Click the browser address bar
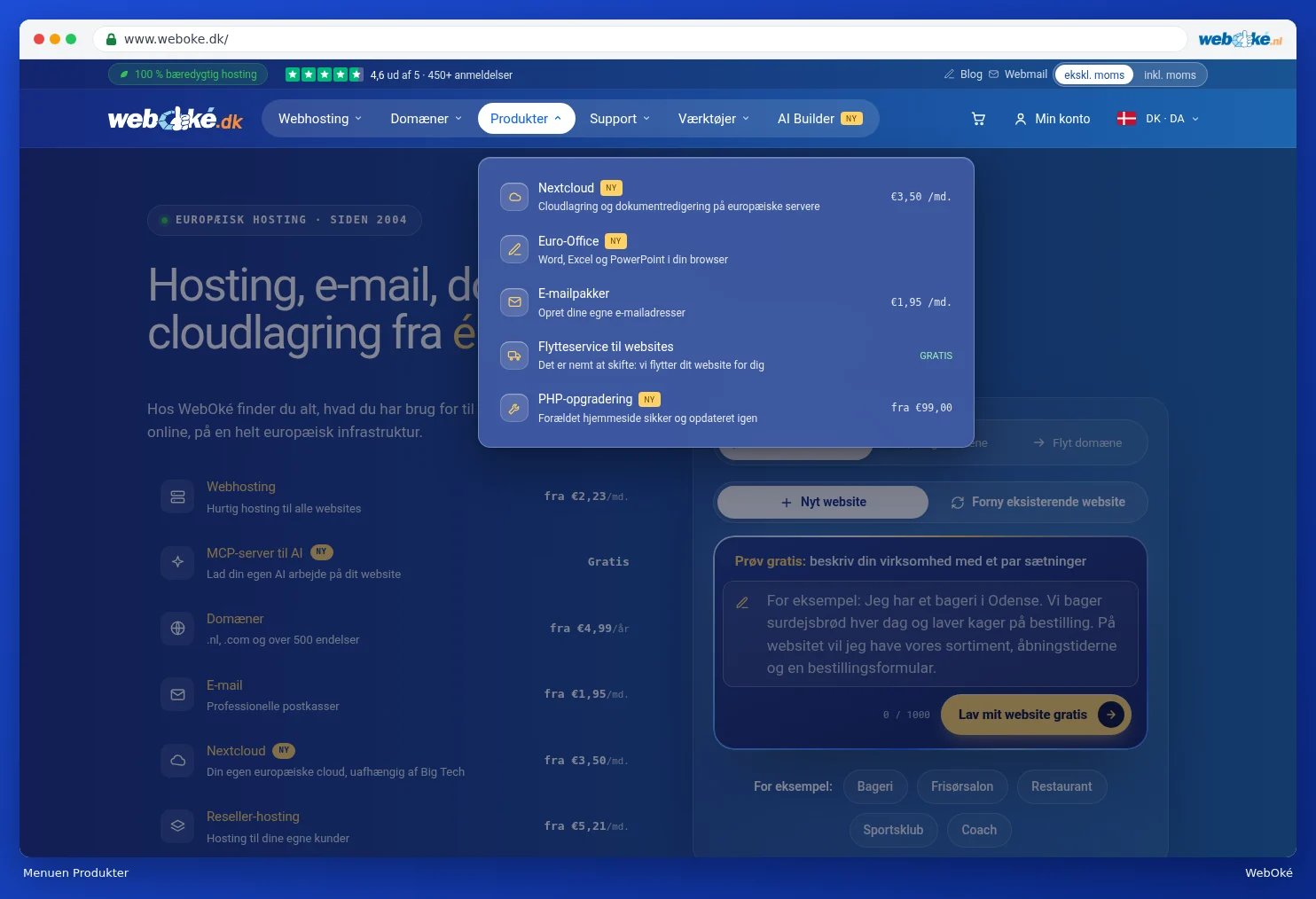This screenshot has height=899, width=1316. click(640, 39)
